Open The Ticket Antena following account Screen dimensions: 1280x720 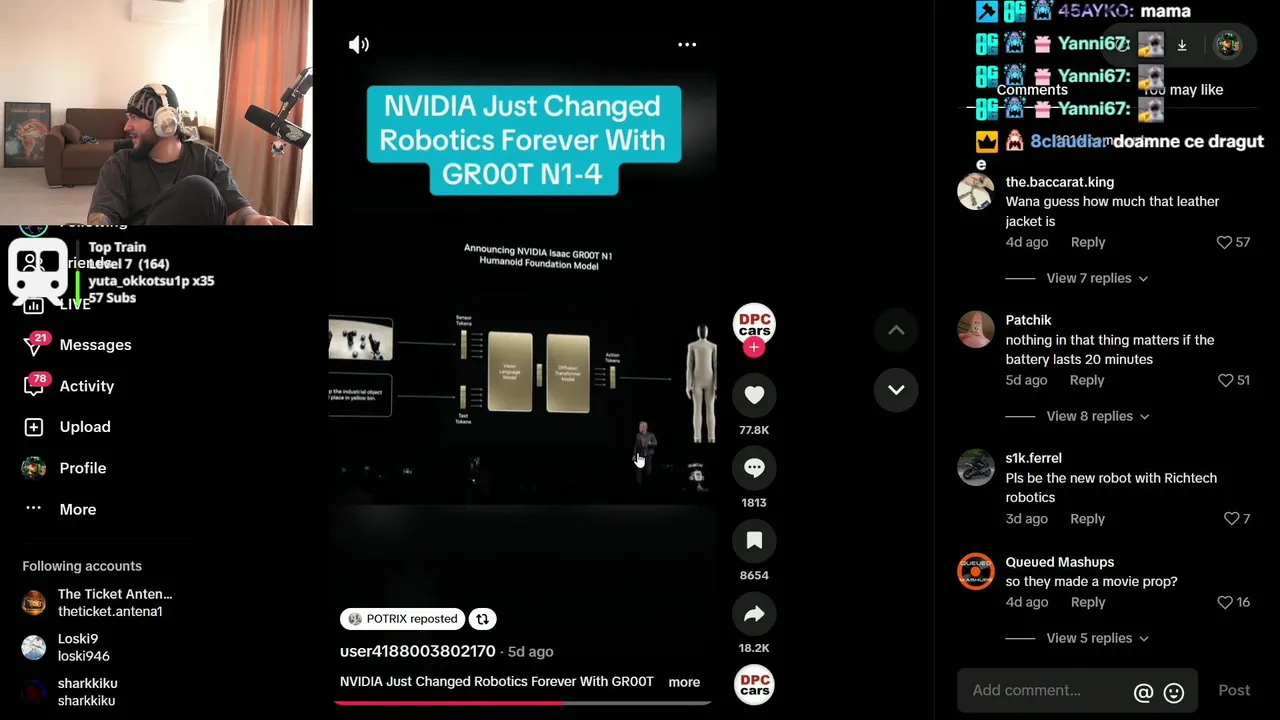click(x=97, y=602)
